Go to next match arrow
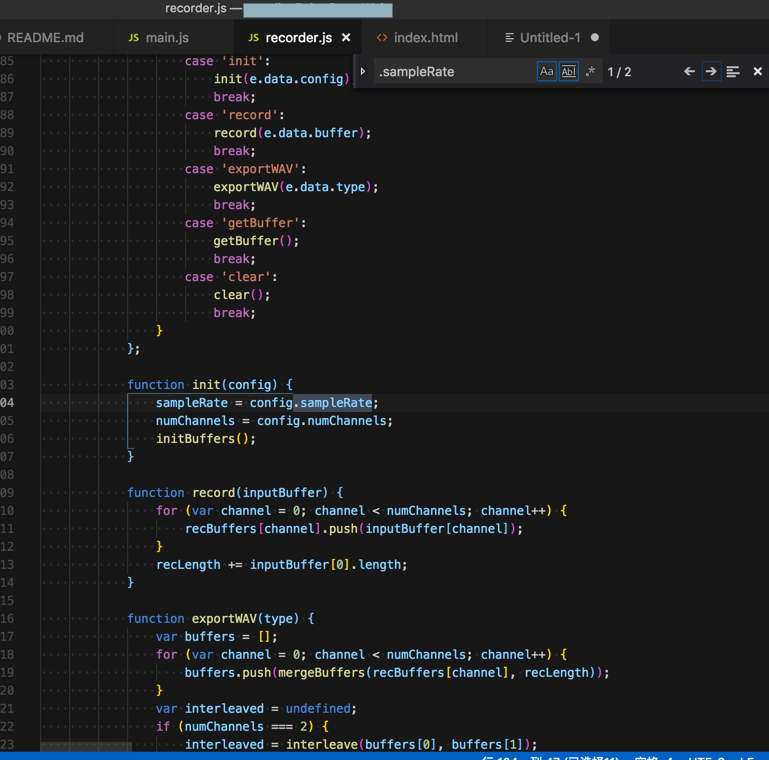Screen dimensions: 769x760 (x=711, y=72)
